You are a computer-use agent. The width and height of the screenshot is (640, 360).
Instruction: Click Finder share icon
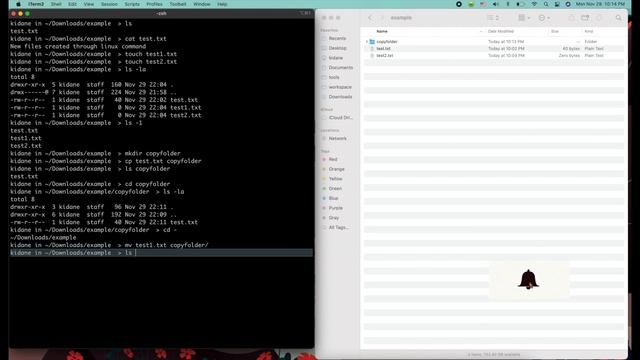571,18
